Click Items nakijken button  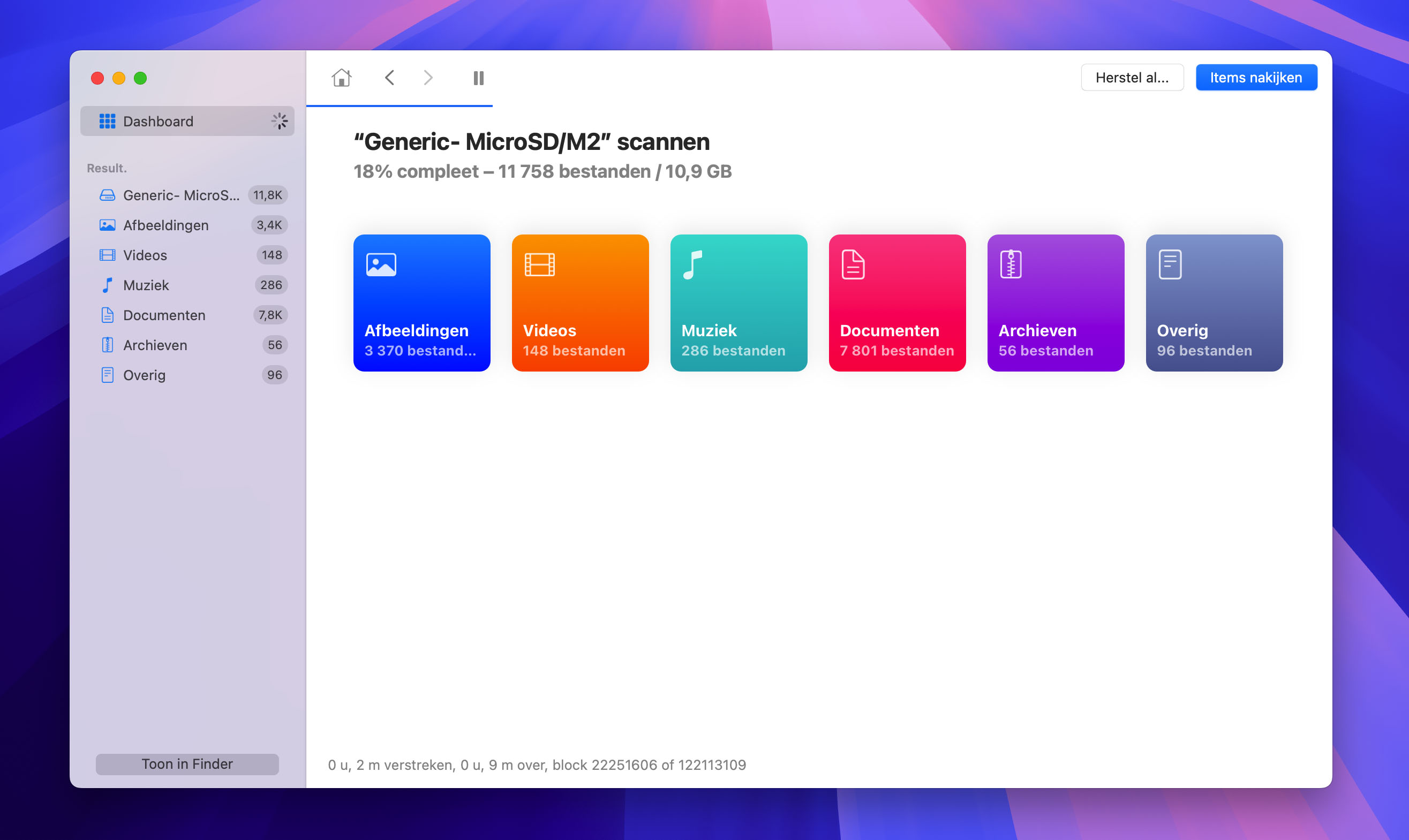coord(1256,78)
